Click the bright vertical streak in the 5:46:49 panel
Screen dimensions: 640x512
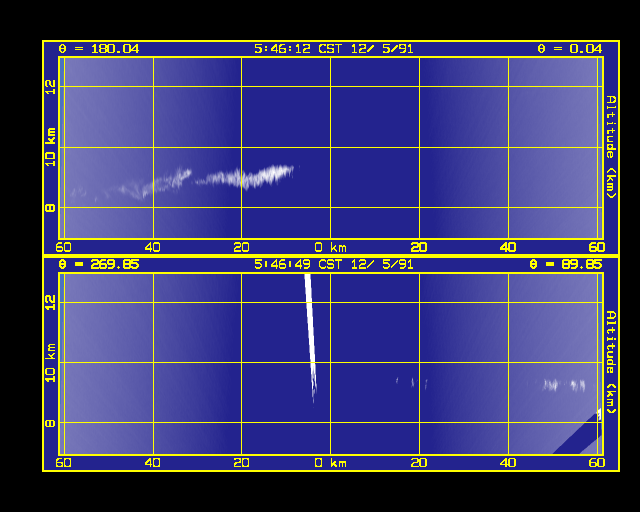(311, 335)
